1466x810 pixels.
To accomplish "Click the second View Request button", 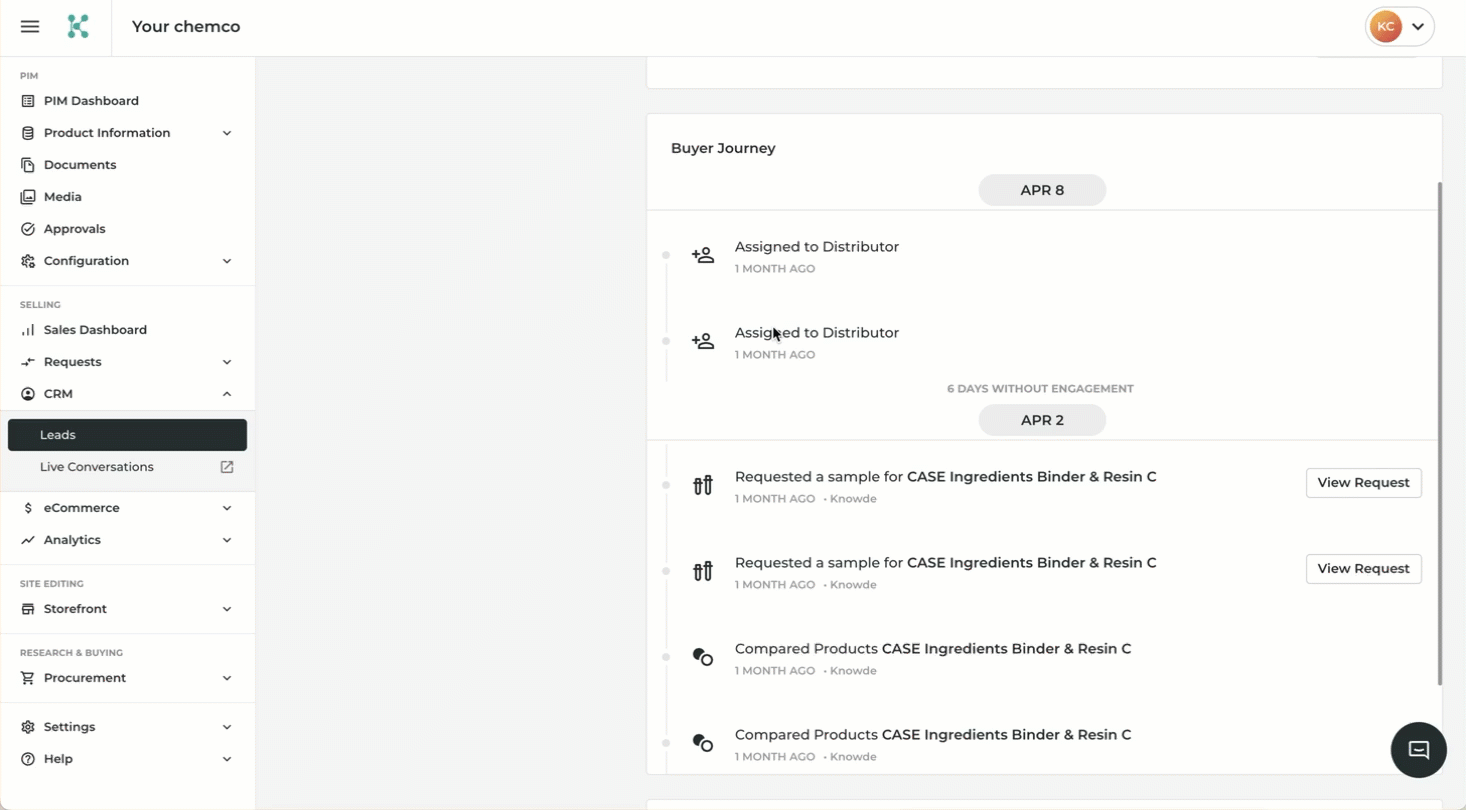I will tap(1363, 569).
